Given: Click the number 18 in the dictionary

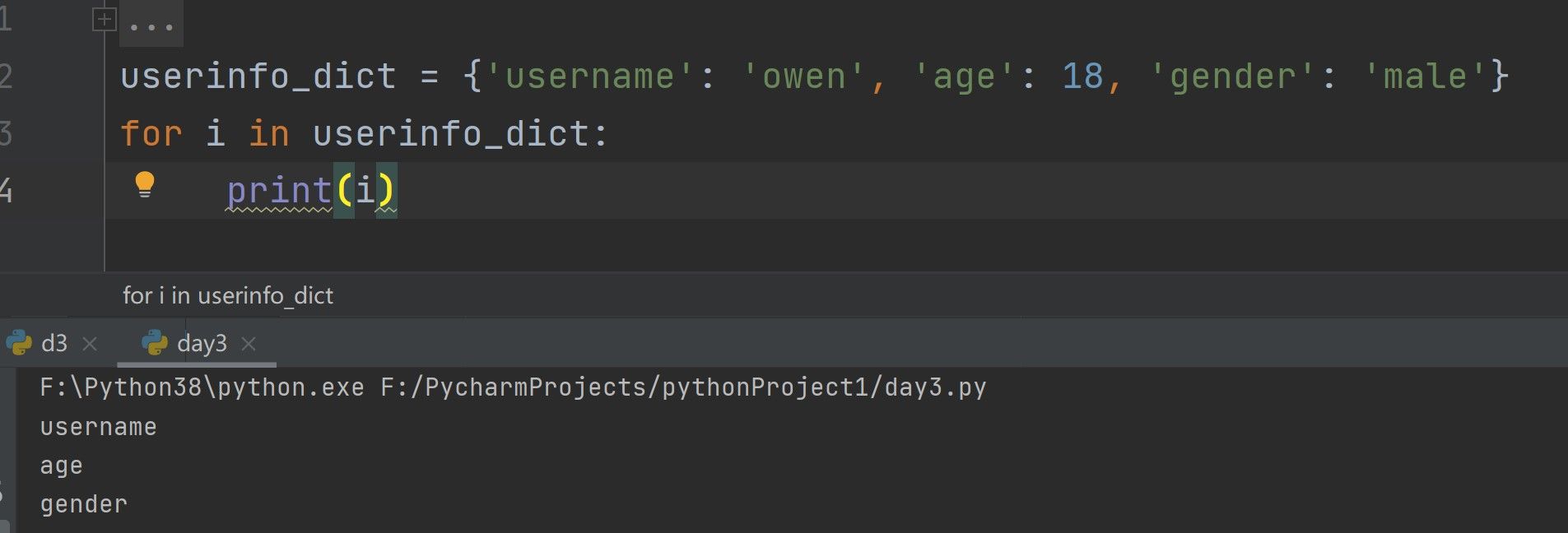Looking at the screenshot, I should click(1082, 76).
